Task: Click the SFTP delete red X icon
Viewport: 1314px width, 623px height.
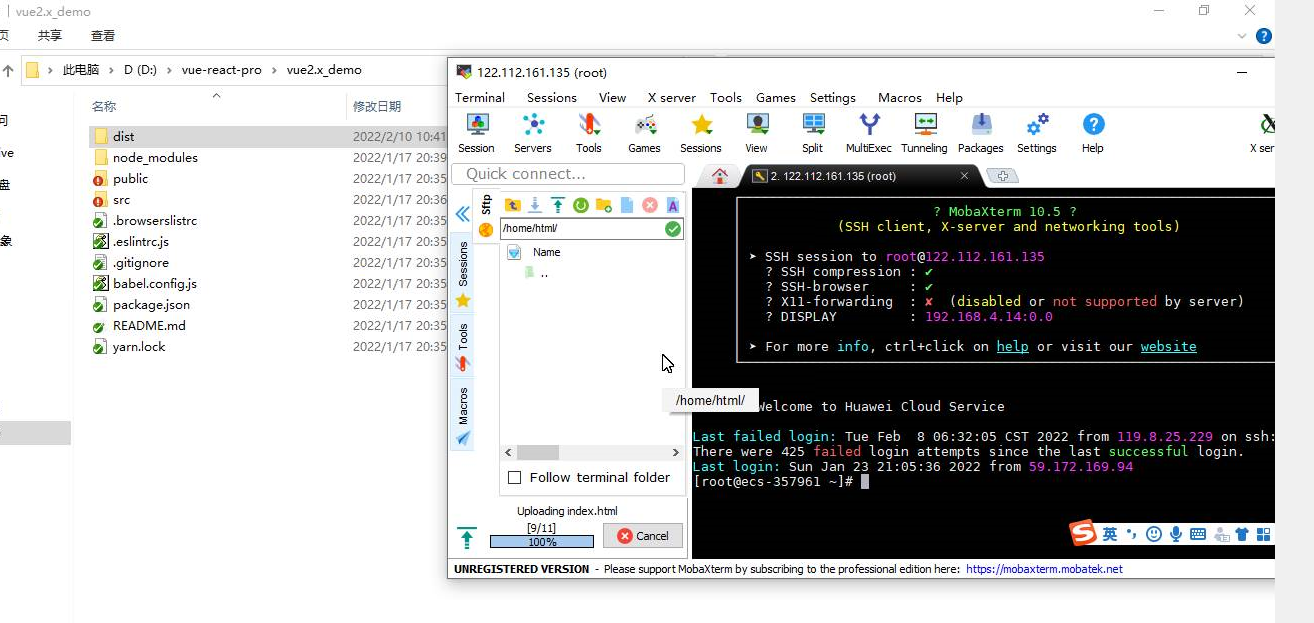Action: (650, 205)
